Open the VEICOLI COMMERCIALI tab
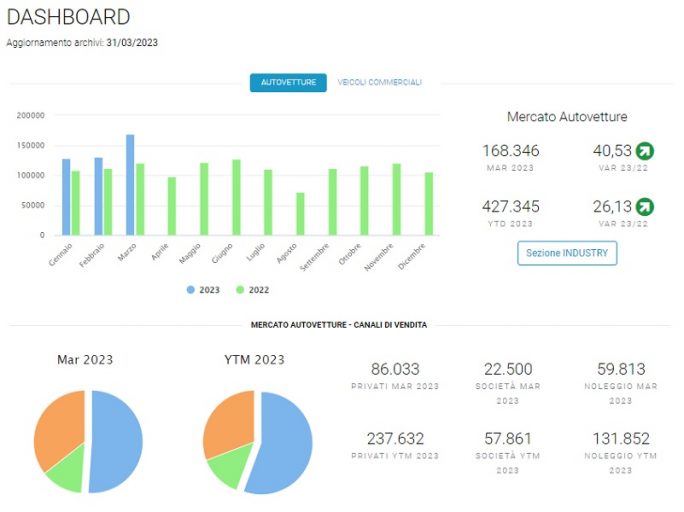This screenshot has width=684, height=512. pos(380,82)
